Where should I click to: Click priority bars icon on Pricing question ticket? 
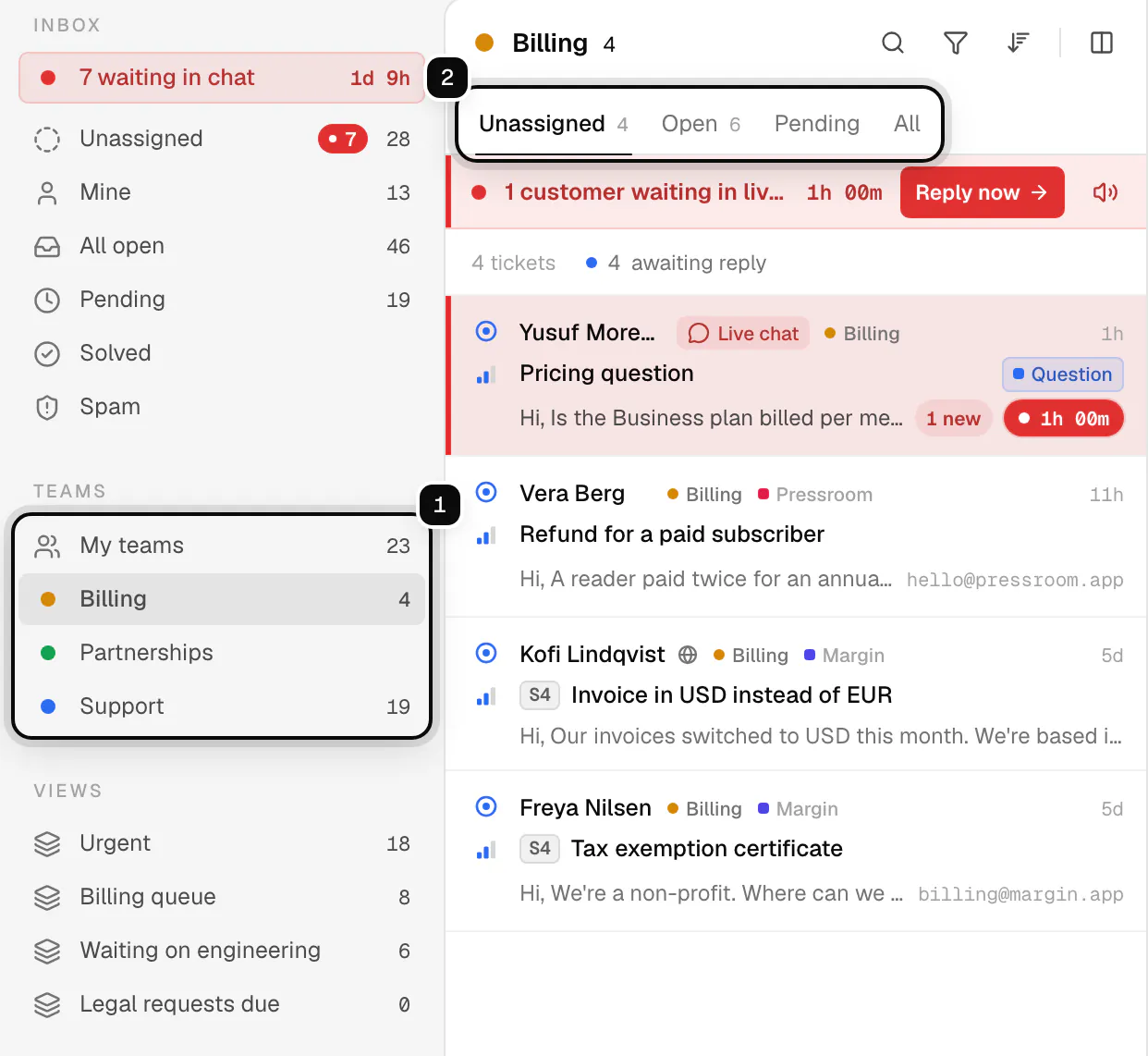pyautogui.click(x=486, y=375)
